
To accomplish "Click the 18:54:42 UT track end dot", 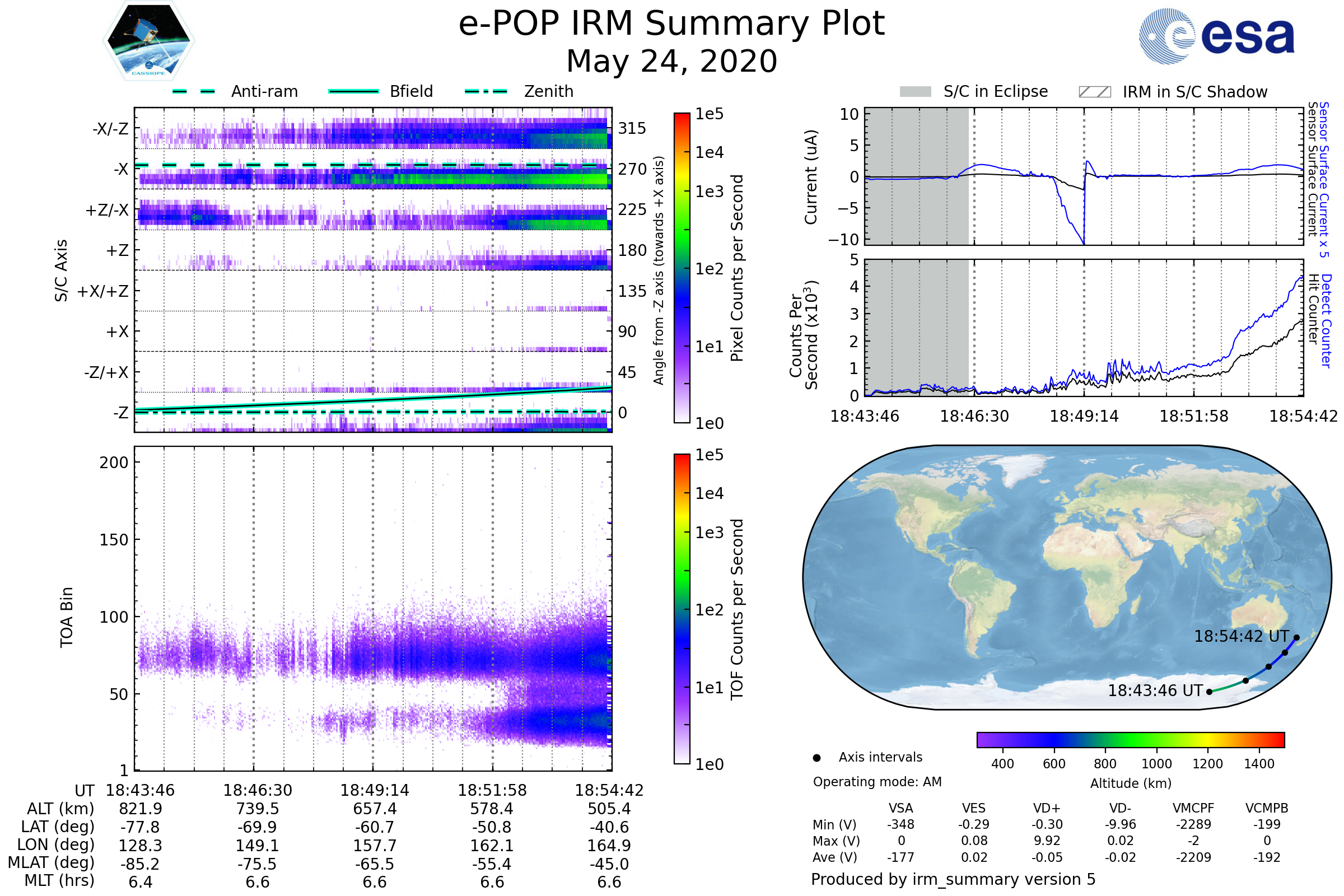I will pyautogui.click(x=1296, y=638).
